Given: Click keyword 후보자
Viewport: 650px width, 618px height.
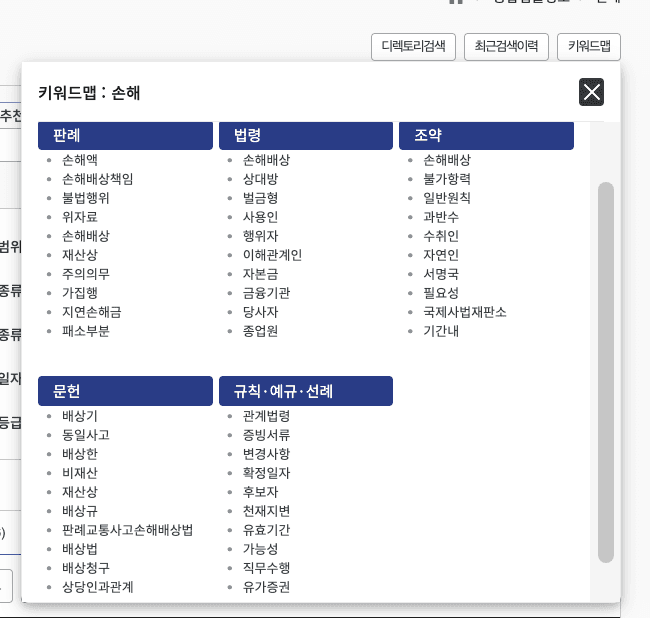Looking at the screenshot, I should click(x=260, y=492).
